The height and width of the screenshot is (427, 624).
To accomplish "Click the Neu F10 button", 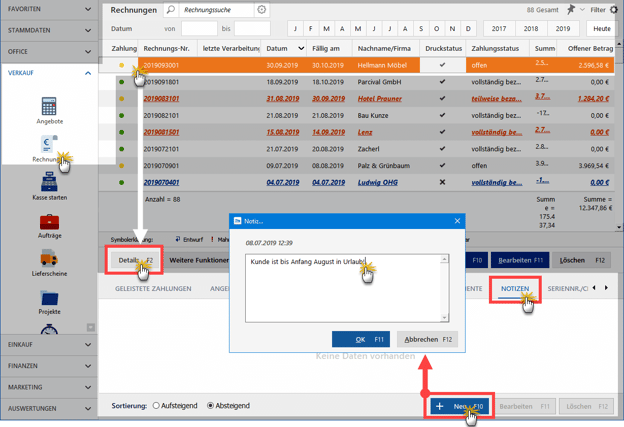I will tap(459, 407).
